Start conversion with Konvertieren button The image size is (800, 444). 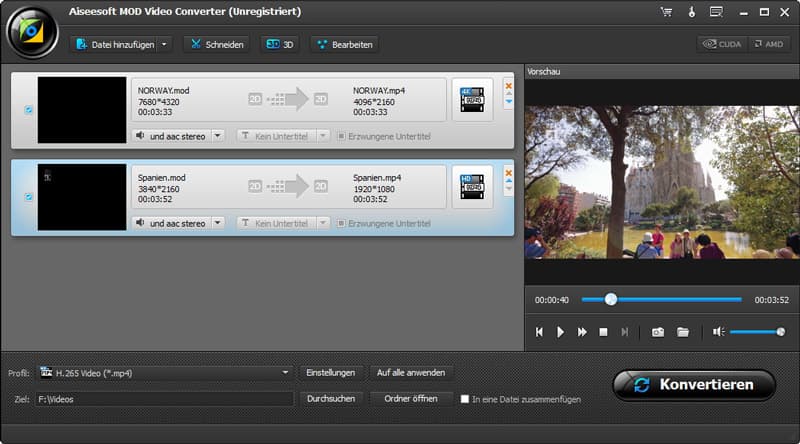694,385
